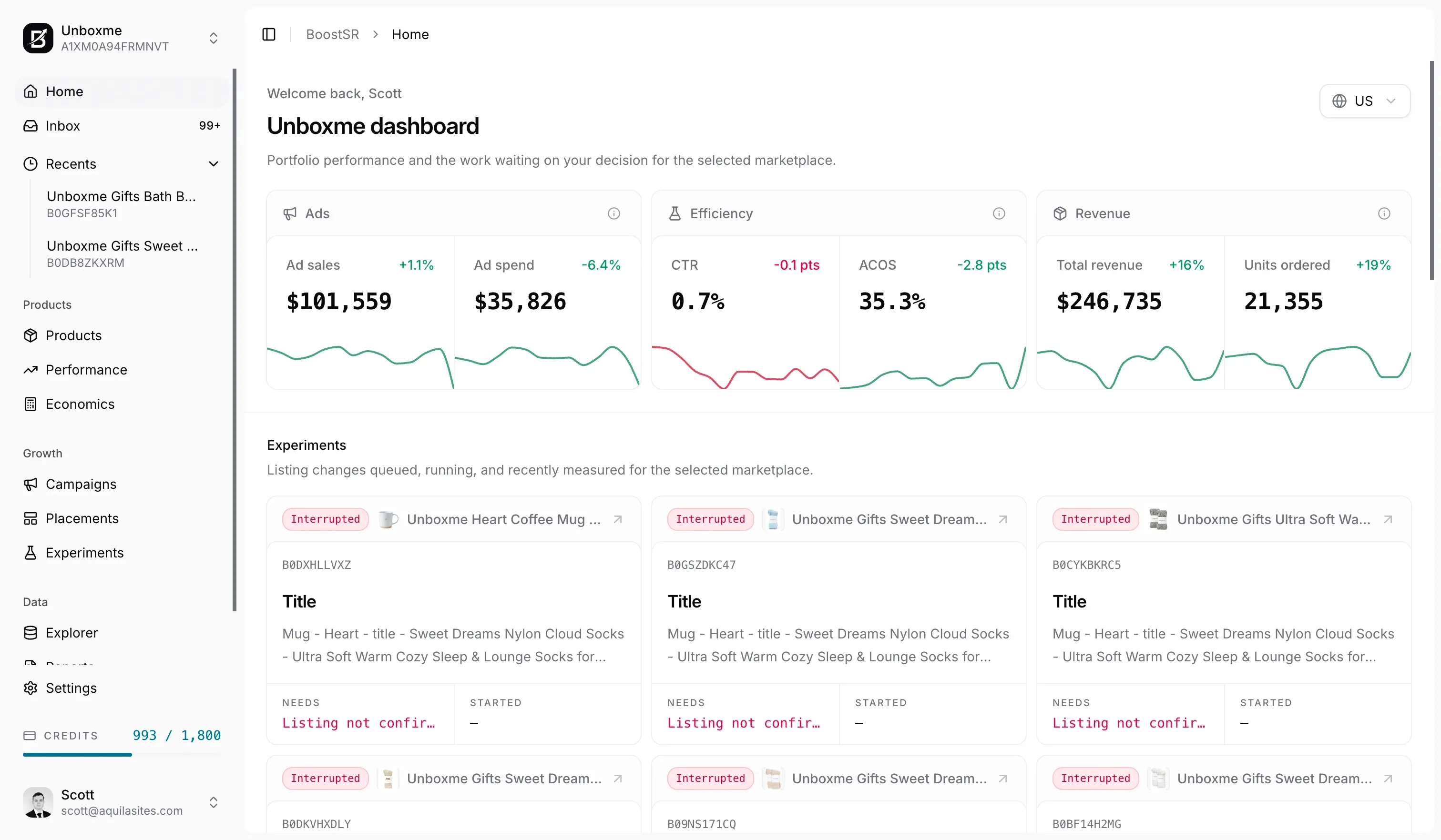The width and height of the screenshot is (1441, 840).
Task: Click the Unboxme logo icon
Action: [38, 38]
